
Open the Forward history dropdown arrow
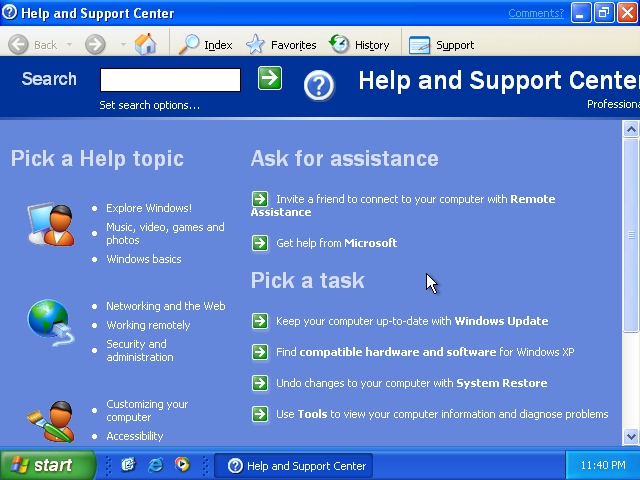tap(123, 44)
